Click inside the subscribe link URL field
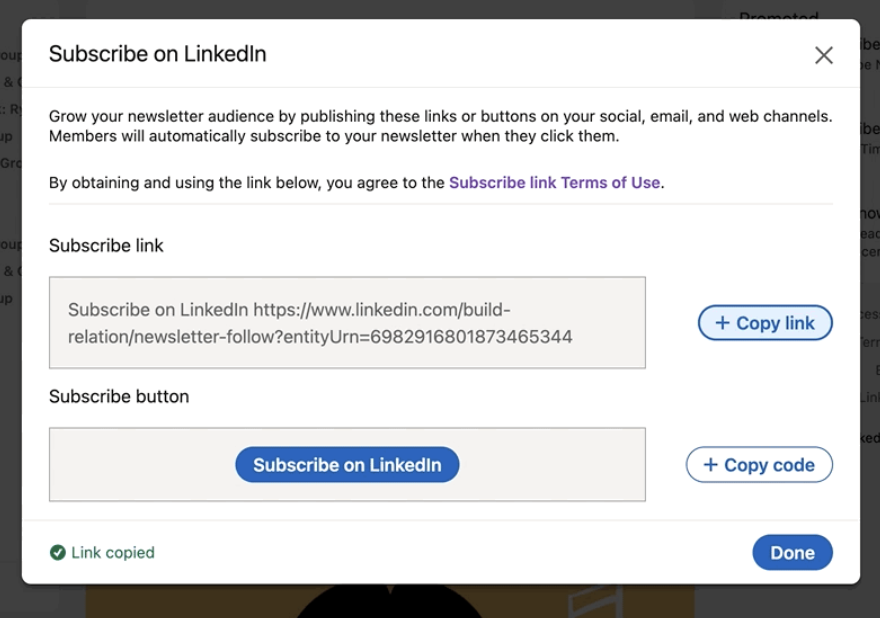880x618 pixels. coord(347,322)
